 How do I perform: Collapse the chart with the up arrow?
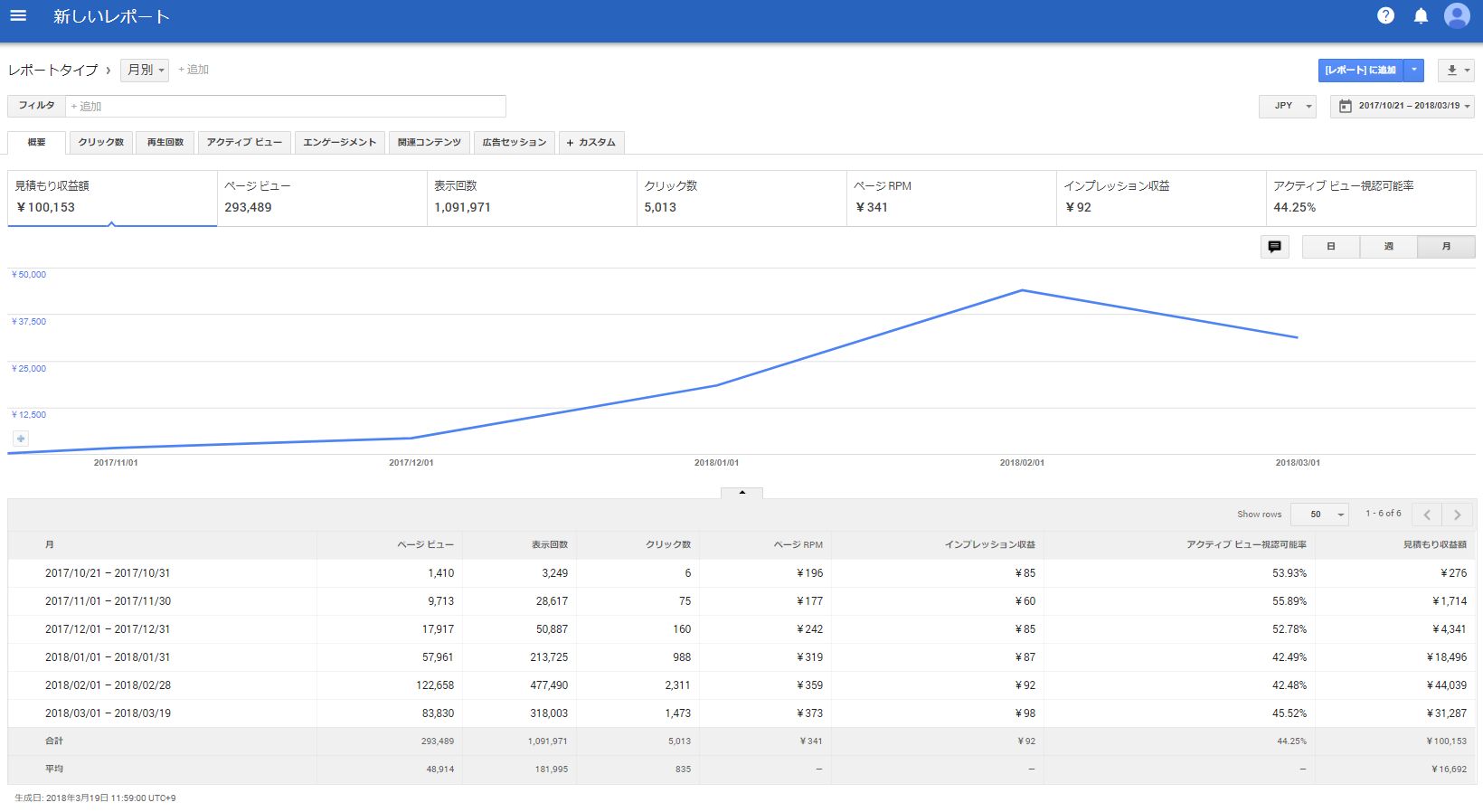click(742, 493)
